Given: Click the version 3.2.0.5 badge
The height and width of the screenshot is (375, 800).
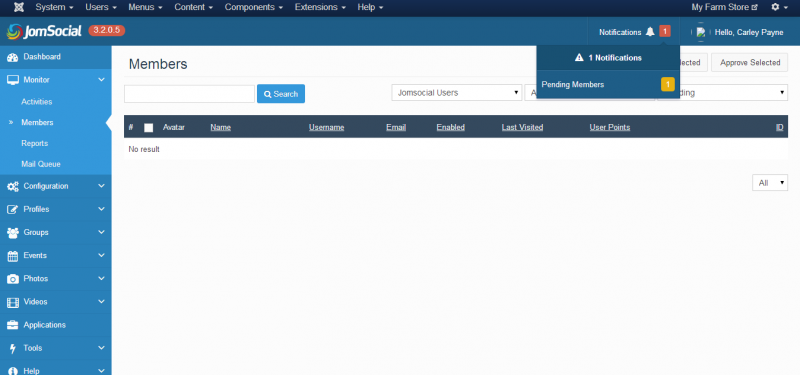Looking at the screenshot, I should click(107, 31).
